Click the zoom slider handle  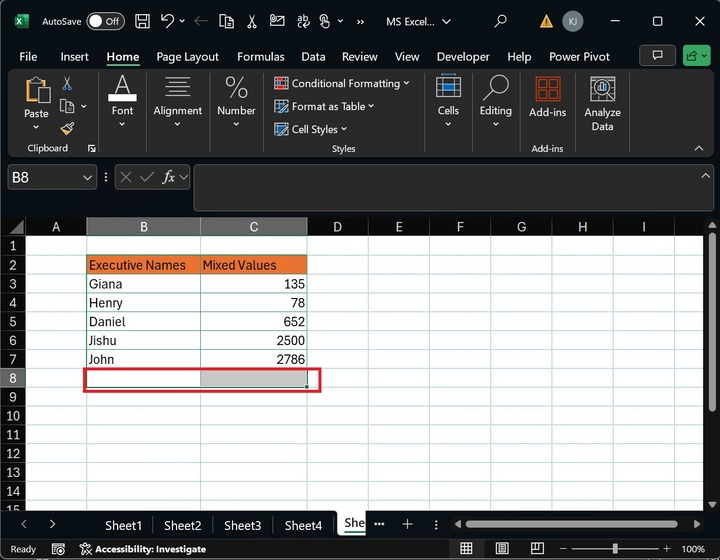coord(615,549)
